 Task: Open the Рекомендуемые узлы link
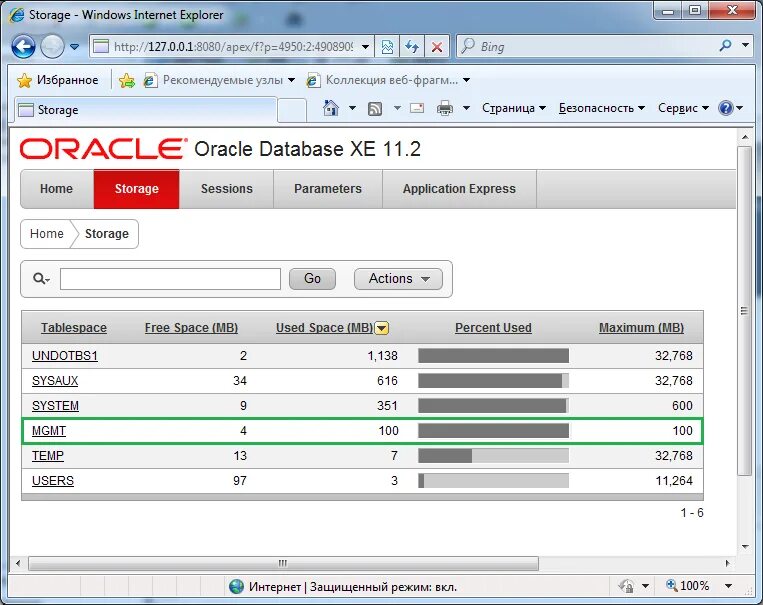[219, 80]
